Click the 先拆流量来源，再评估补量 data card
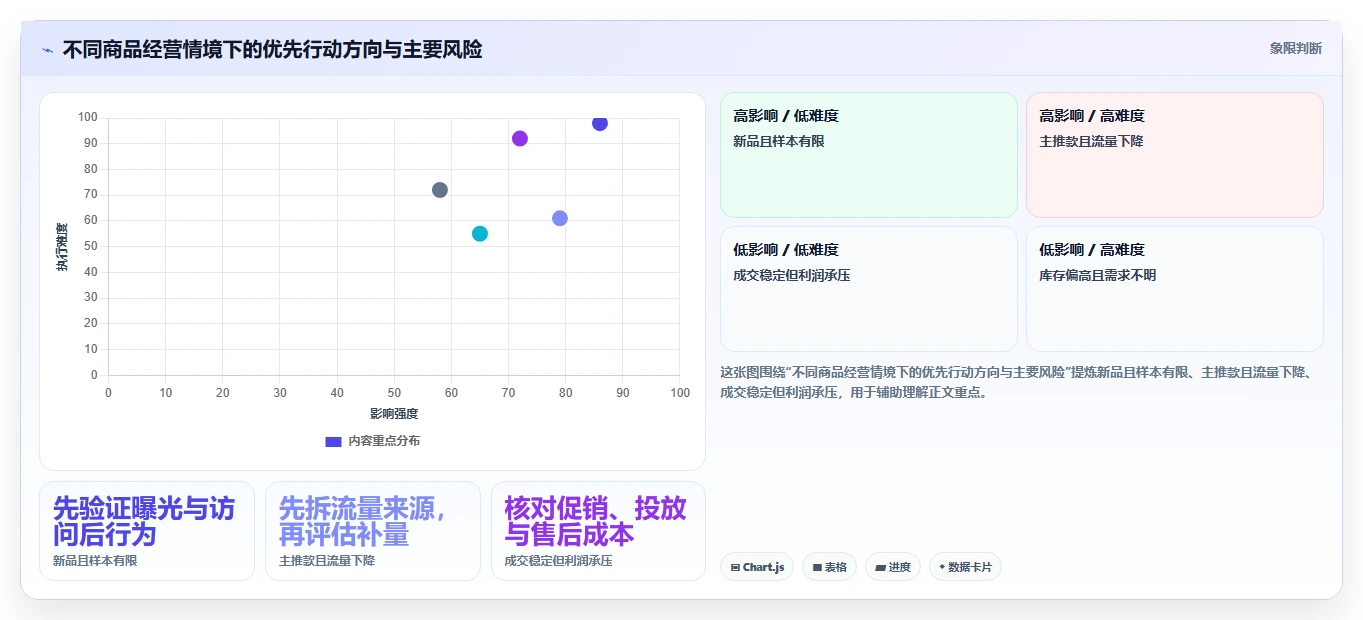Image resolution: width=1363 pixels, height=620 pixels. [x=372, y=531]
